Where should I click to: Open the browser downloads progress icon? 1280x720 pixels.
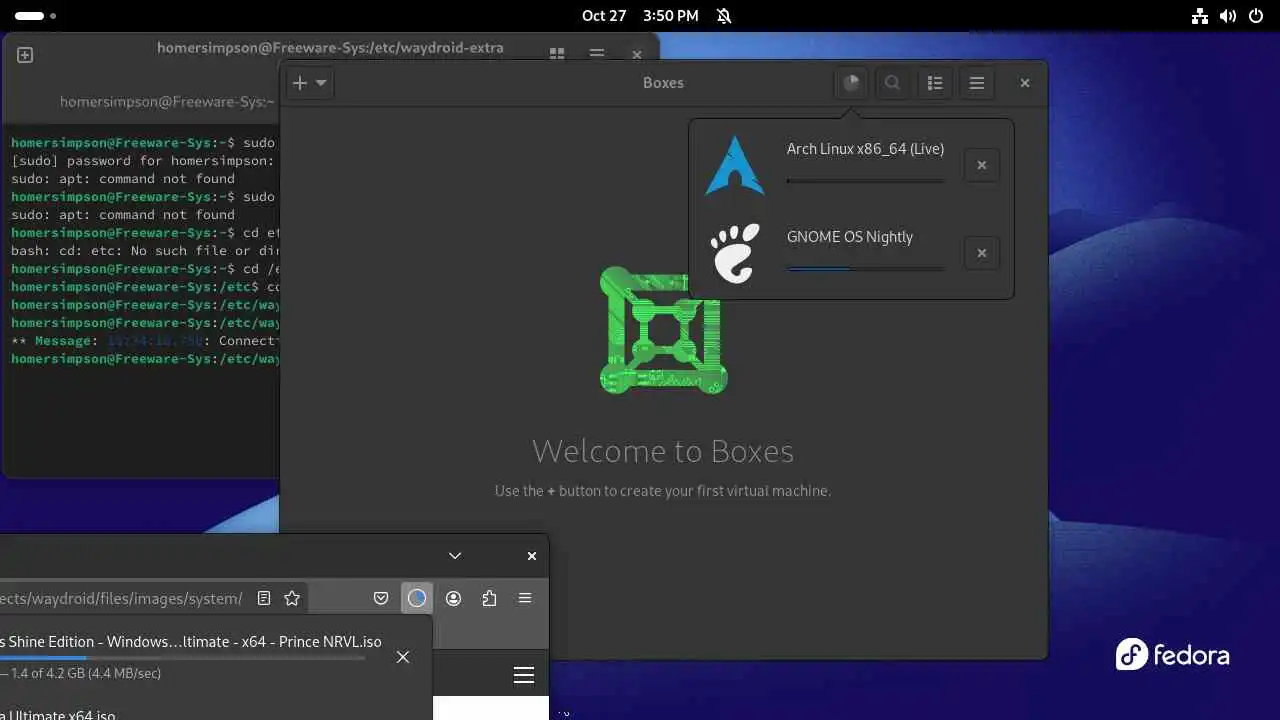click(417, 598)
